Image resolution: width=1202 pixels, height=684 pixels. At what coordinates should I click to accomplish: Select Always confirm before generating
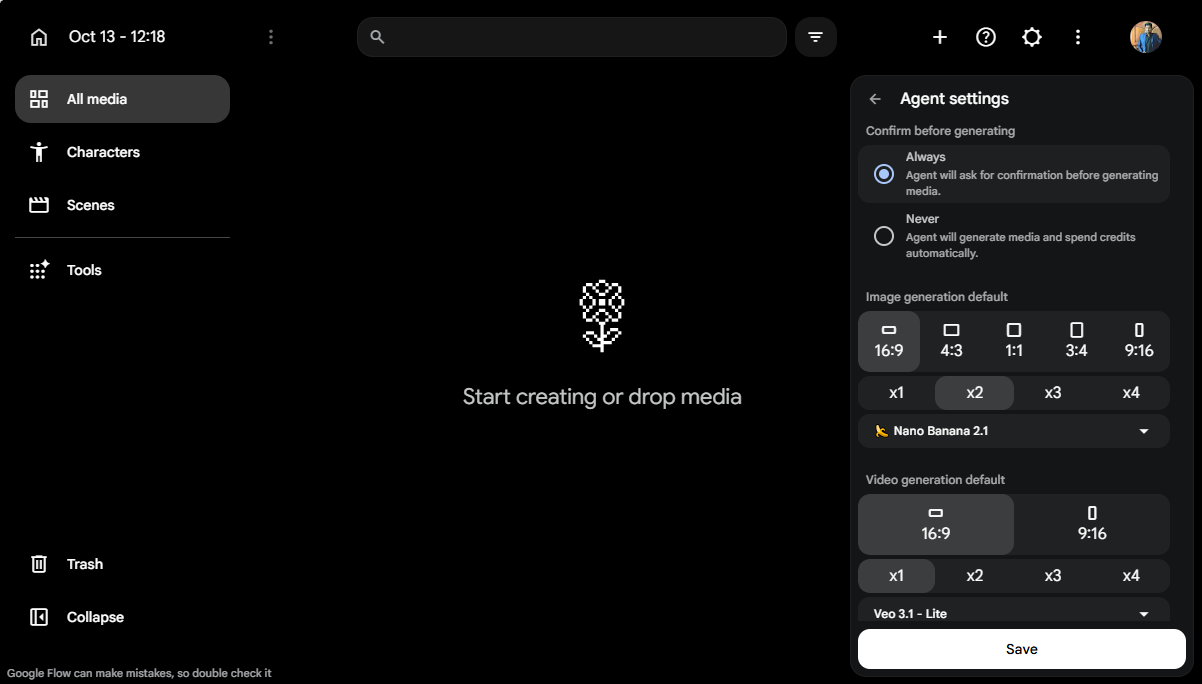pyautogui.click(x=1014, y=174)
